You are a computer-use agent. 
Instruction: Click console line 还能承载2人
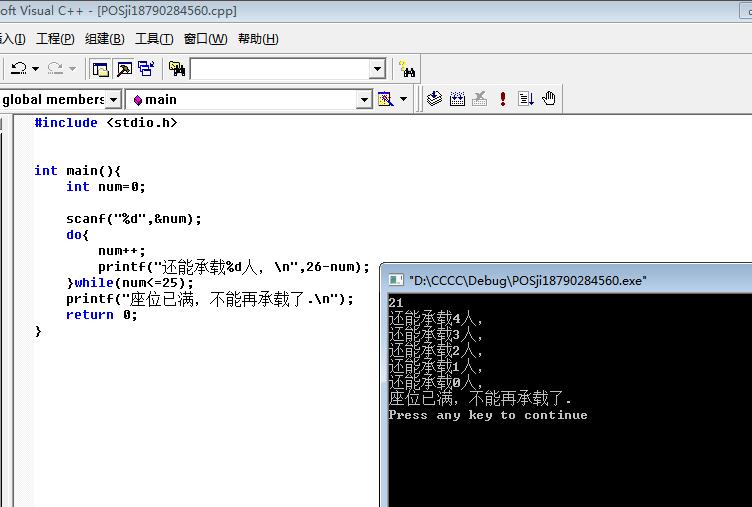435,351
